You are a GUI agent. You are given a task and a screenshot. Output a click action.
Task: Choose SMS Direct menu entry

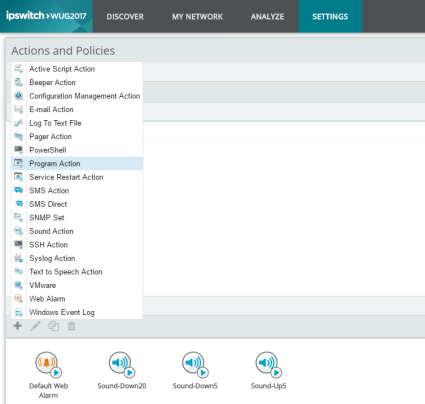[x=77, y=204]
